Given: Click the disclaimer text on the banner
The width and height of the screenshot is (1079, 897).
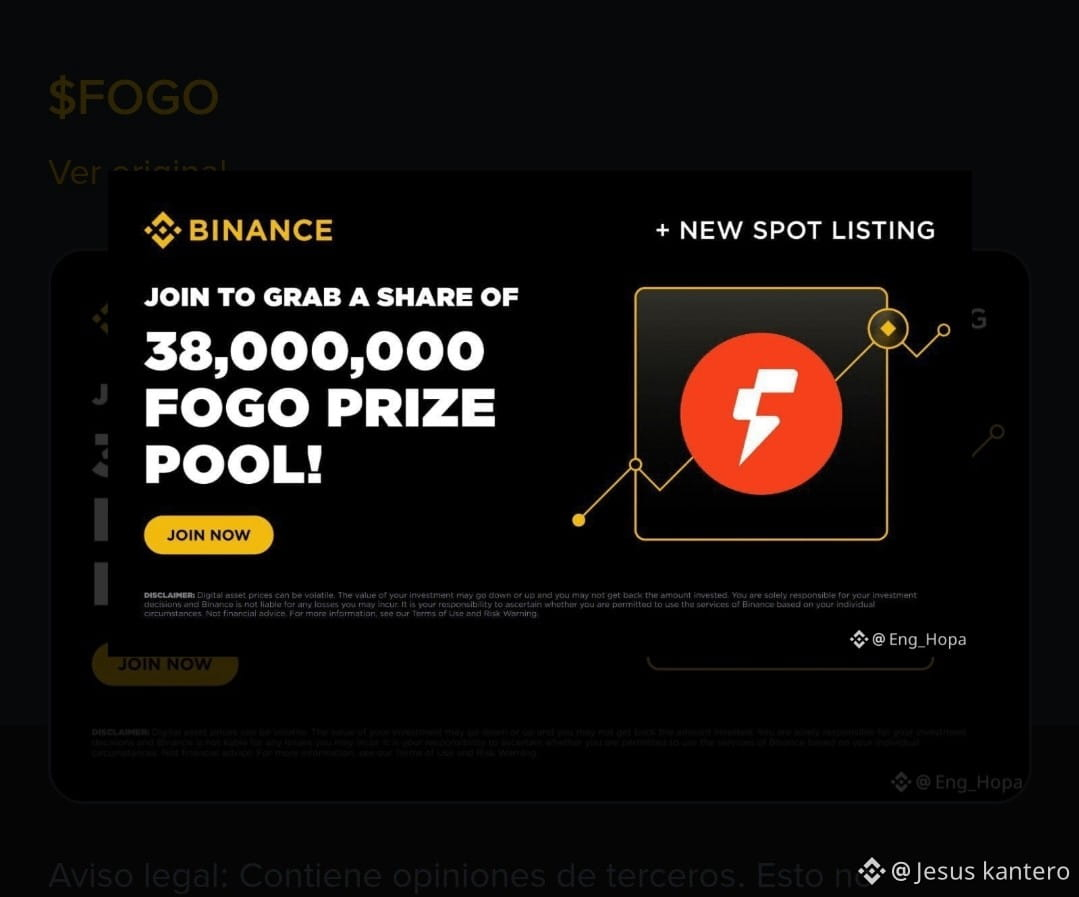Looking at the screenshot, I should [x=530, y=604].
